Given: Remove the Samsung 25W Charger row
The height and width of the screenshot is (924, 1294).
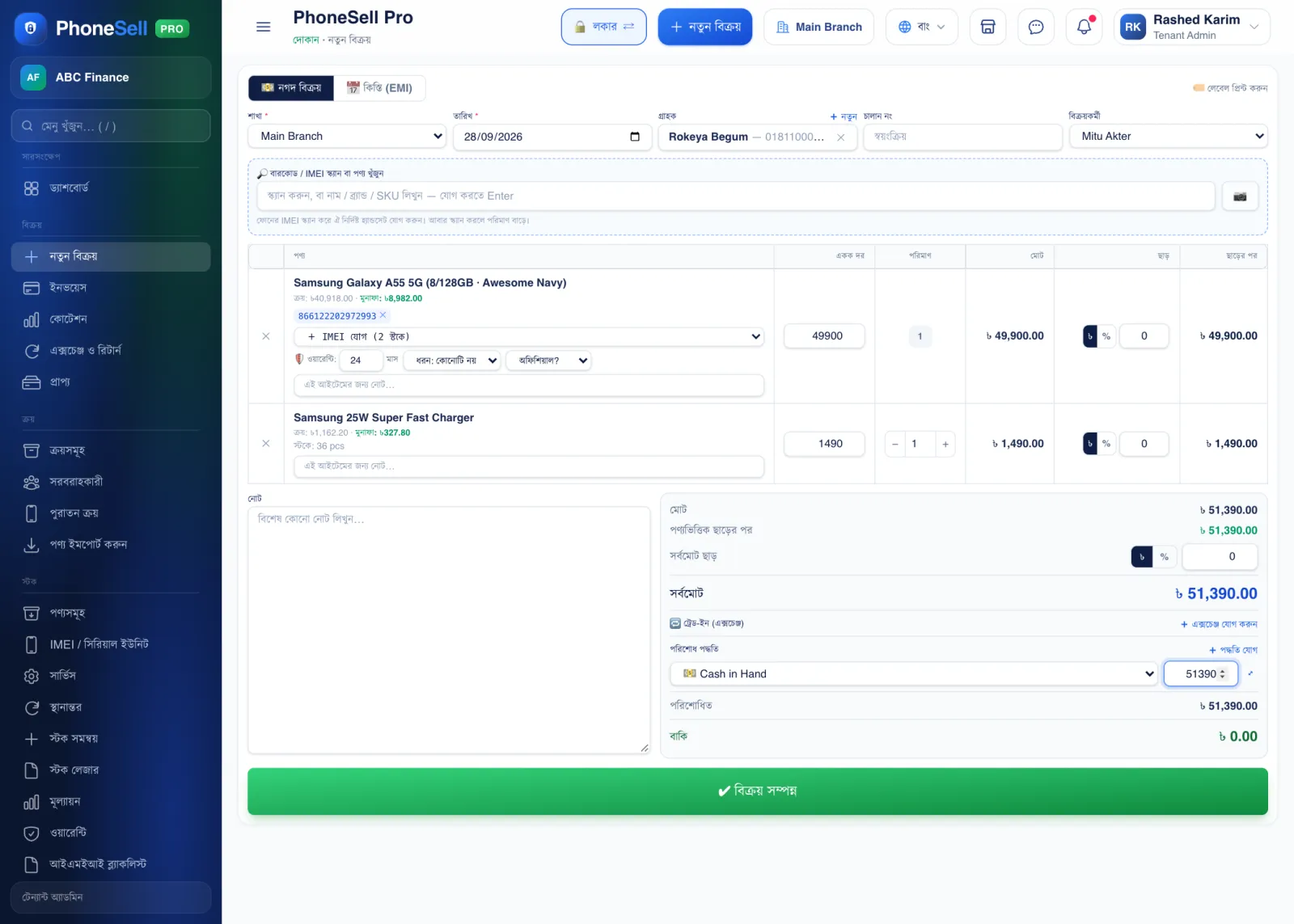Looking at the screenshot, I should [x=266, y=444].
